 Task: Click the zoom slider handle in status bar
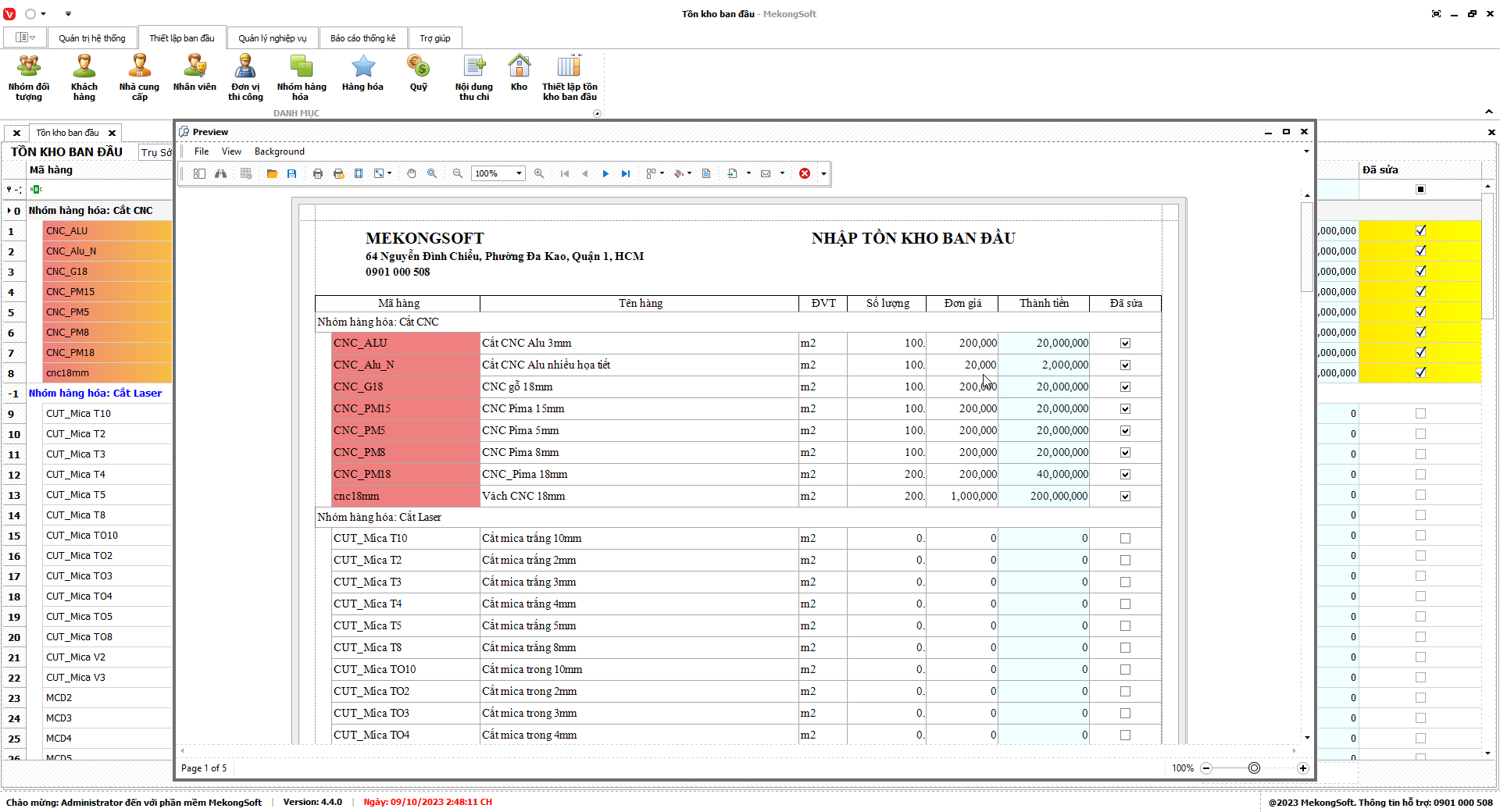1254,768
